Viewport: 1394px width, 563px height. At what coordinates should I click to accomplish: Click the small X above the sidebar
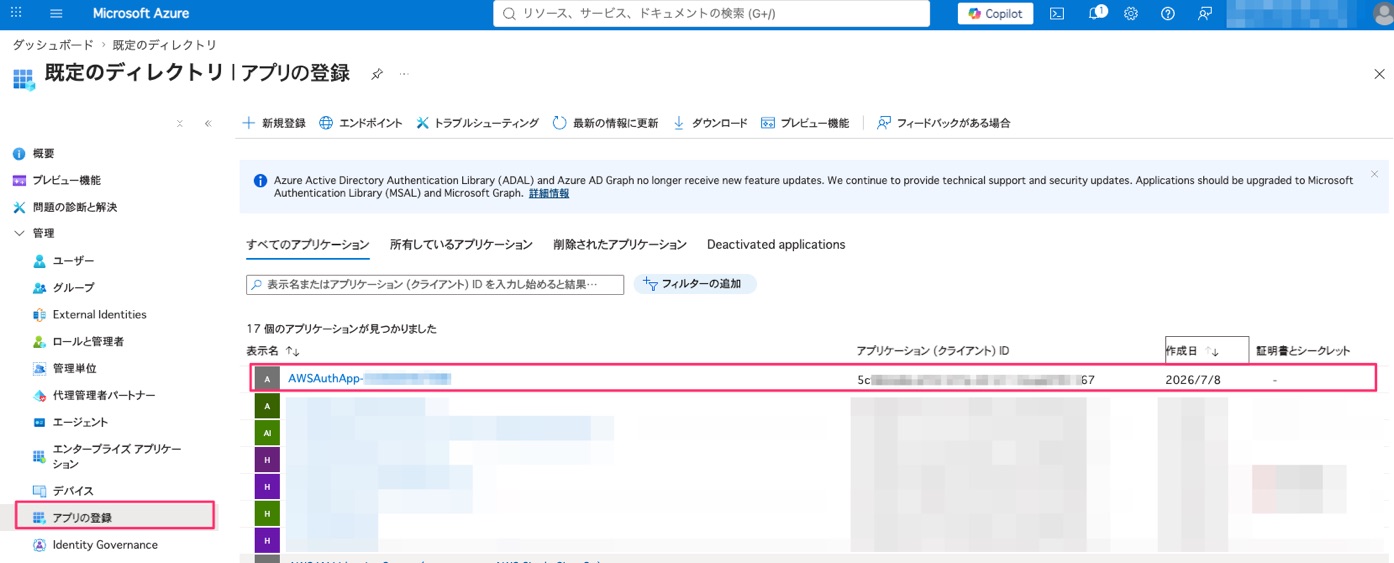coord(180,124)
